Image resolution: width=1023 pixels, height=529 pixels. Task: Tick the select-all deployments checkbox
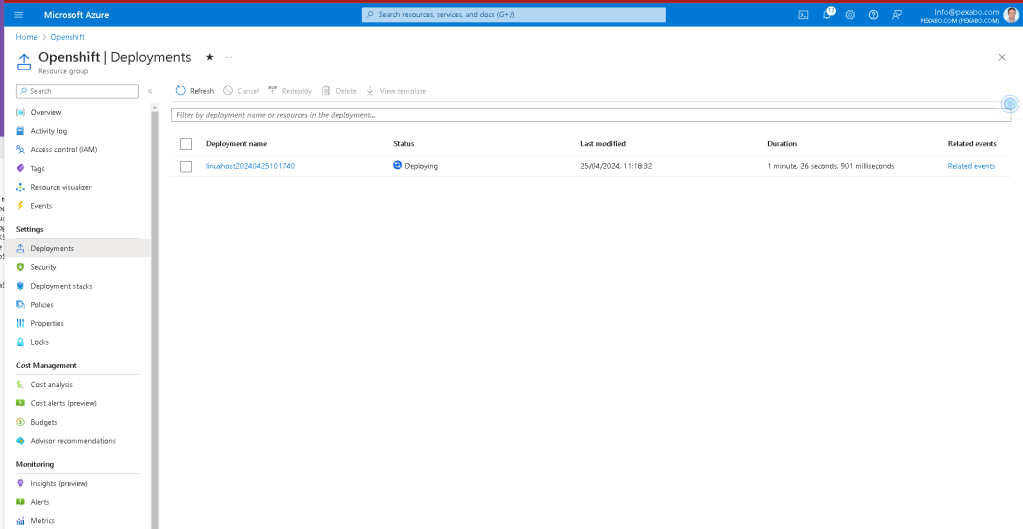186,144
